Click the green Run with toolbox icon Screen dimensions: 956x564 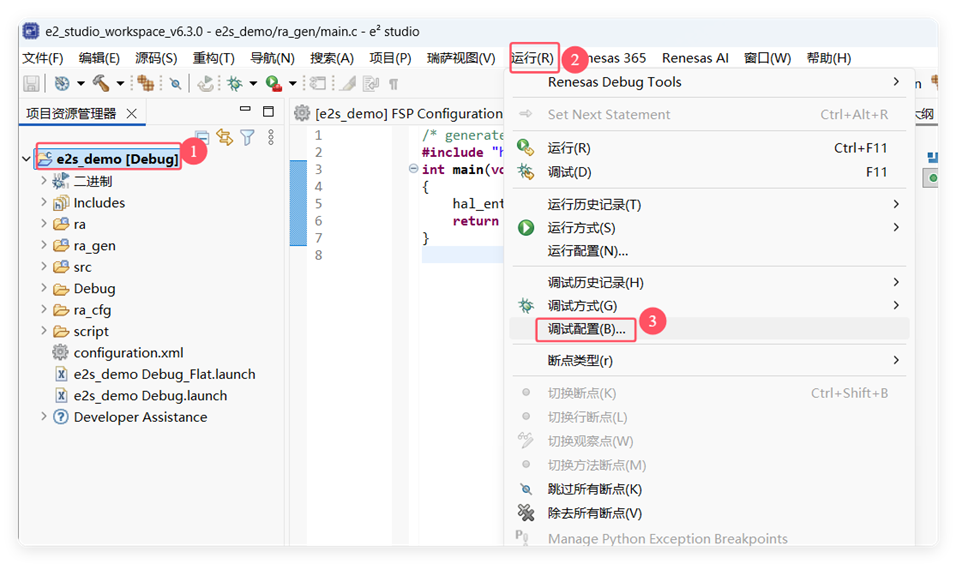274,83
